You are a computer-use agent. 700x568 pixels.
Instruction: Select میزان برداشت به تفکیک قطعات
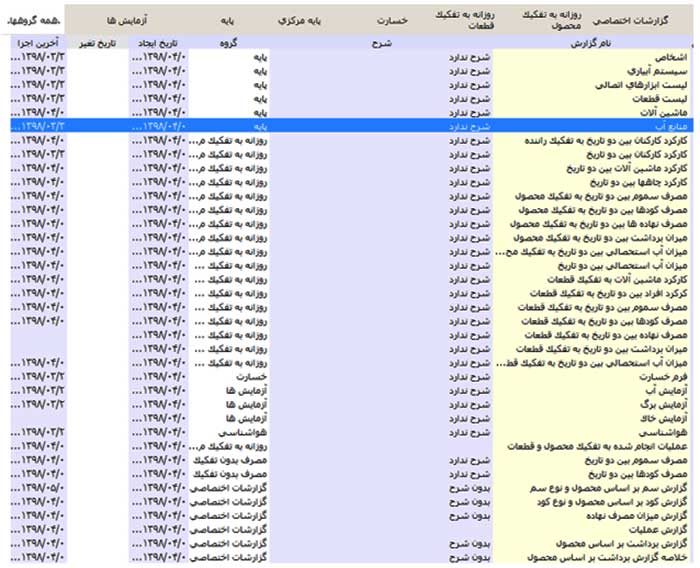601,349
